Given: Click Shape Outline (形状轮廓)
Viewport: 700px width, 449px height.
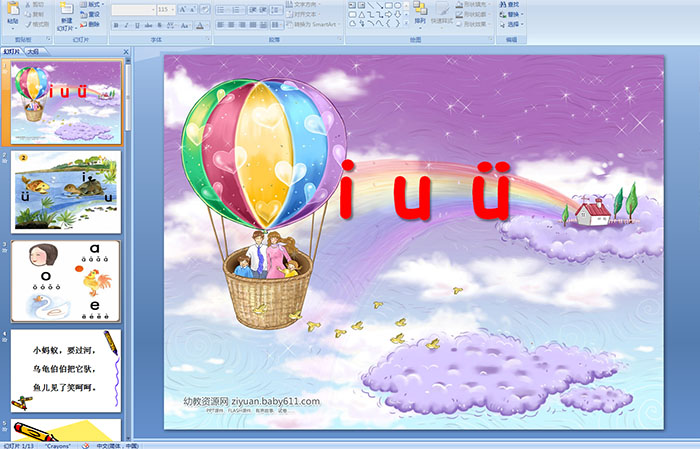Looking at the screenshot, I should pos(474,14).
